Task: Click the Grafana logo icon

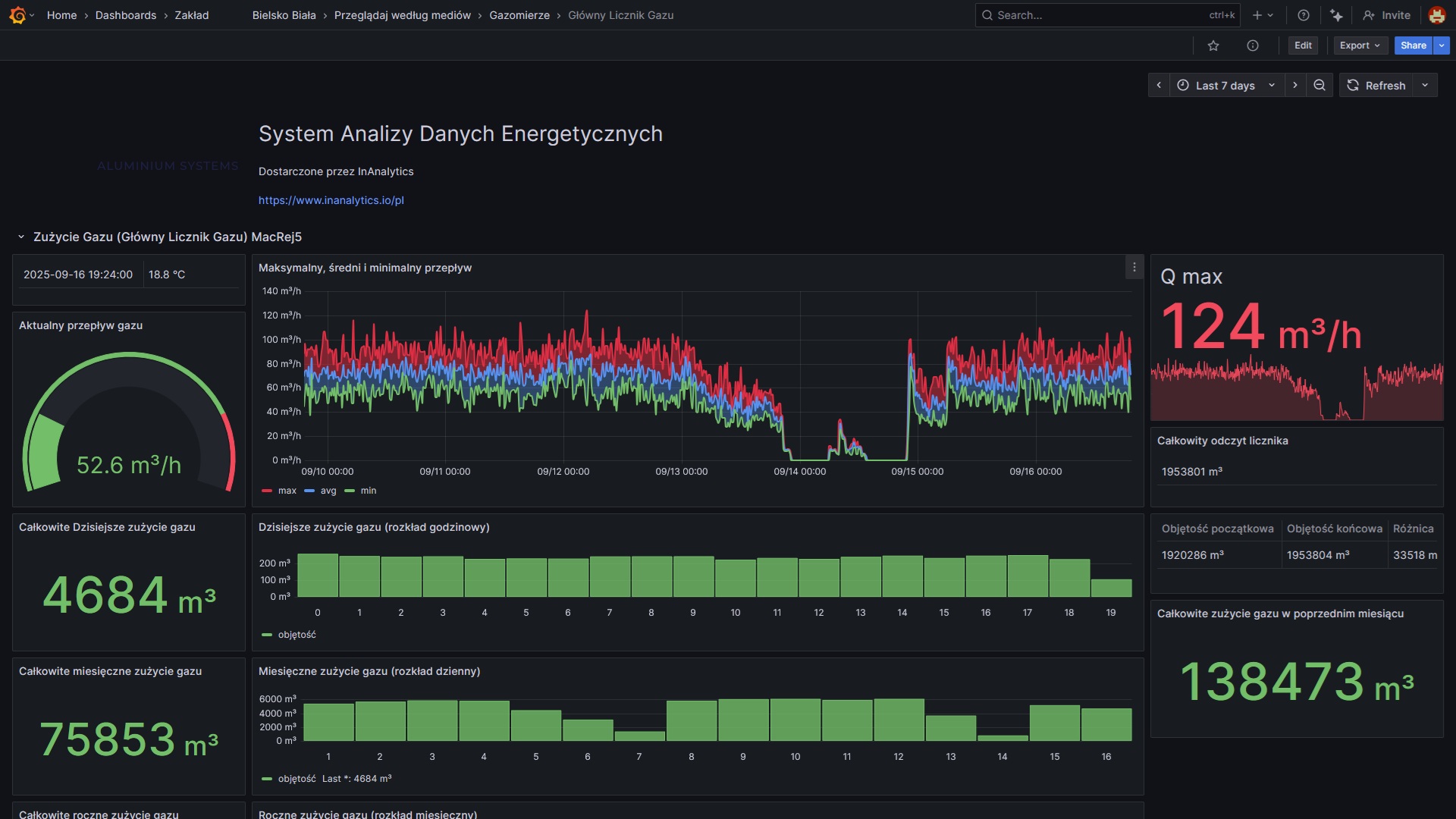Action: [x=18, y=15]
